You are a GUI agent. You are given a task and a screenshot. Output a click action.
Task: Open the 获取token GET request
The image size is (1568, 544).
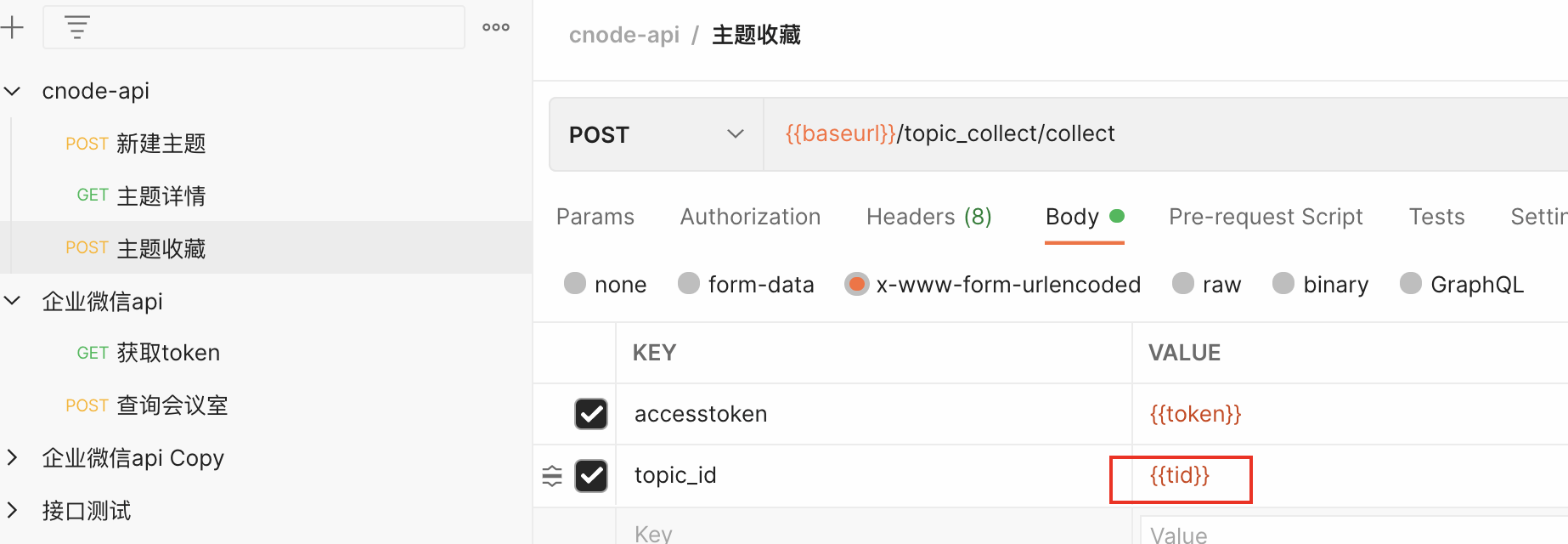pos(168,353)
